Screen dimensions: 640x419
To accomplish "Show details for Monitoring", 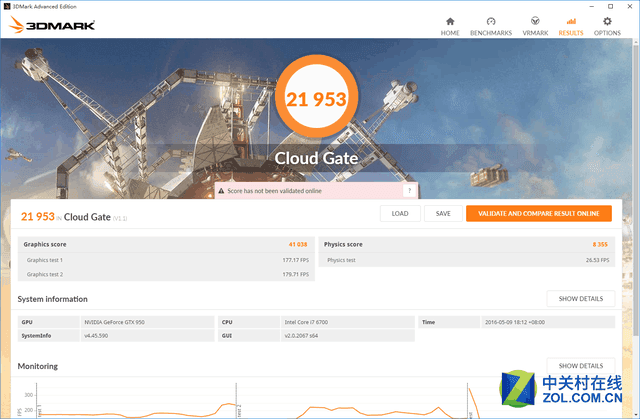I will pyautogui.click(x=580, y=366).
